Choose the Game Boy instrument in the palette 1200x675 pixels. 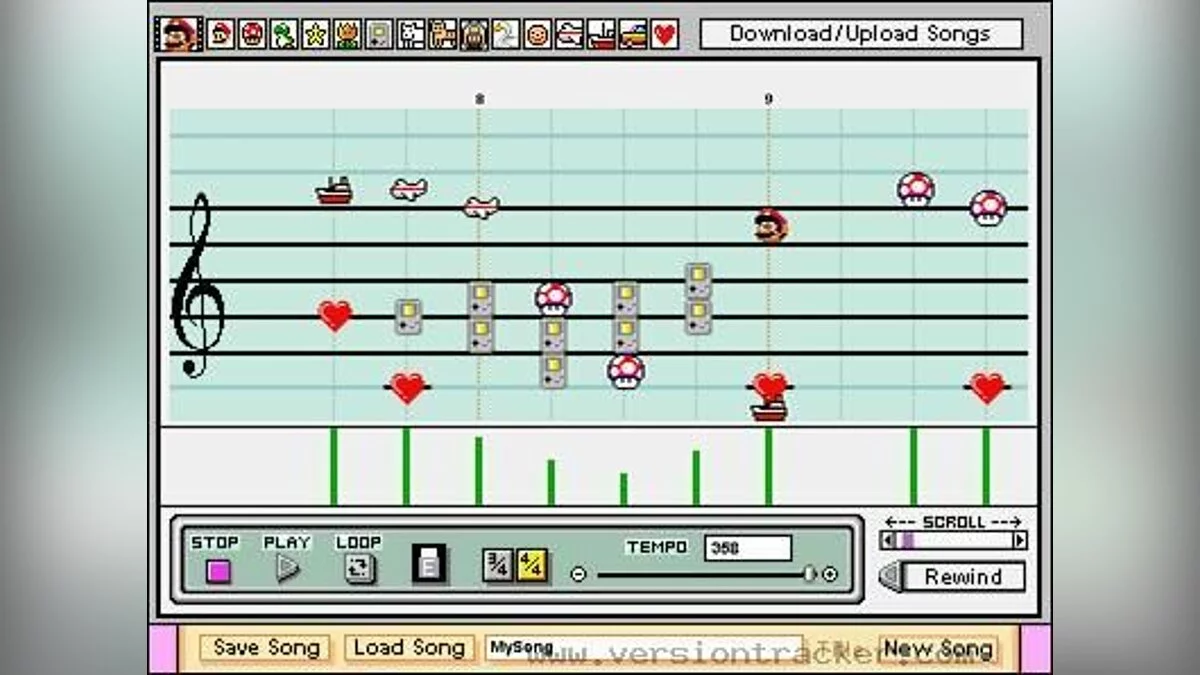point(379,35)
